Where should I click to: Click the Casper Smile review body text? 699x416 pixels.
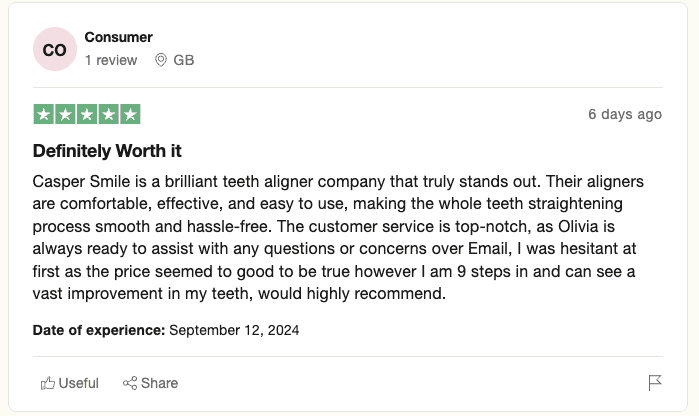click(x=338, y=238)
